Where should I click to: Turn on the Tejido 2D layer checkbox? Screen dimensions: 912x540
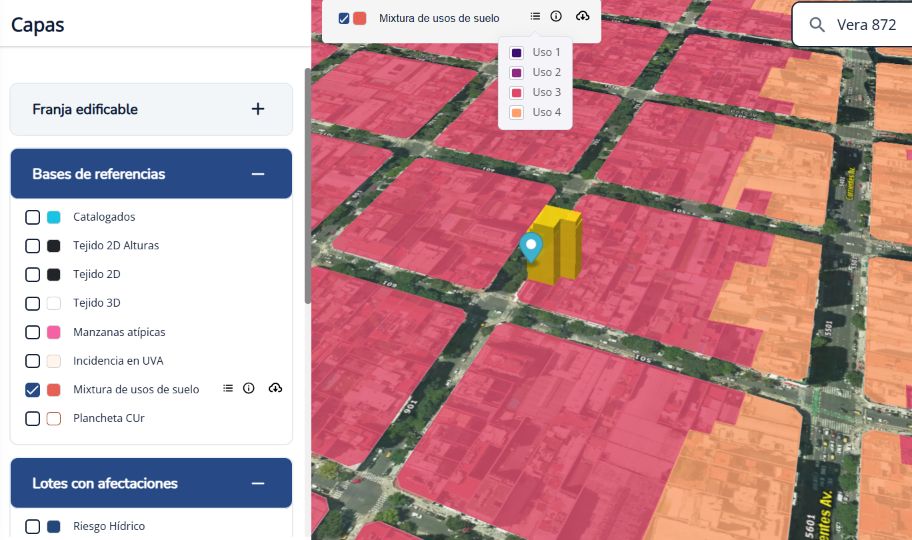coord(33,274)
